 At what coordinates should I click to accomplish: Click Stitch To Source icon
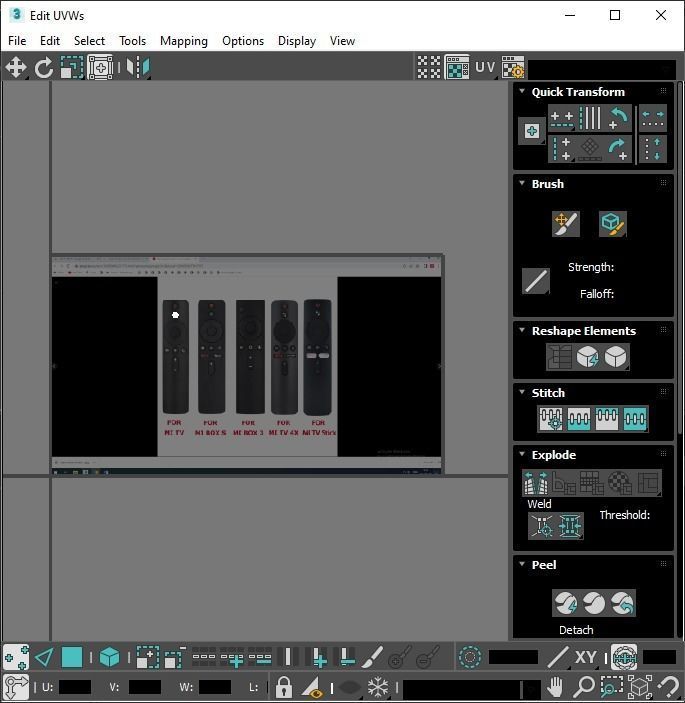pos(607,419)
